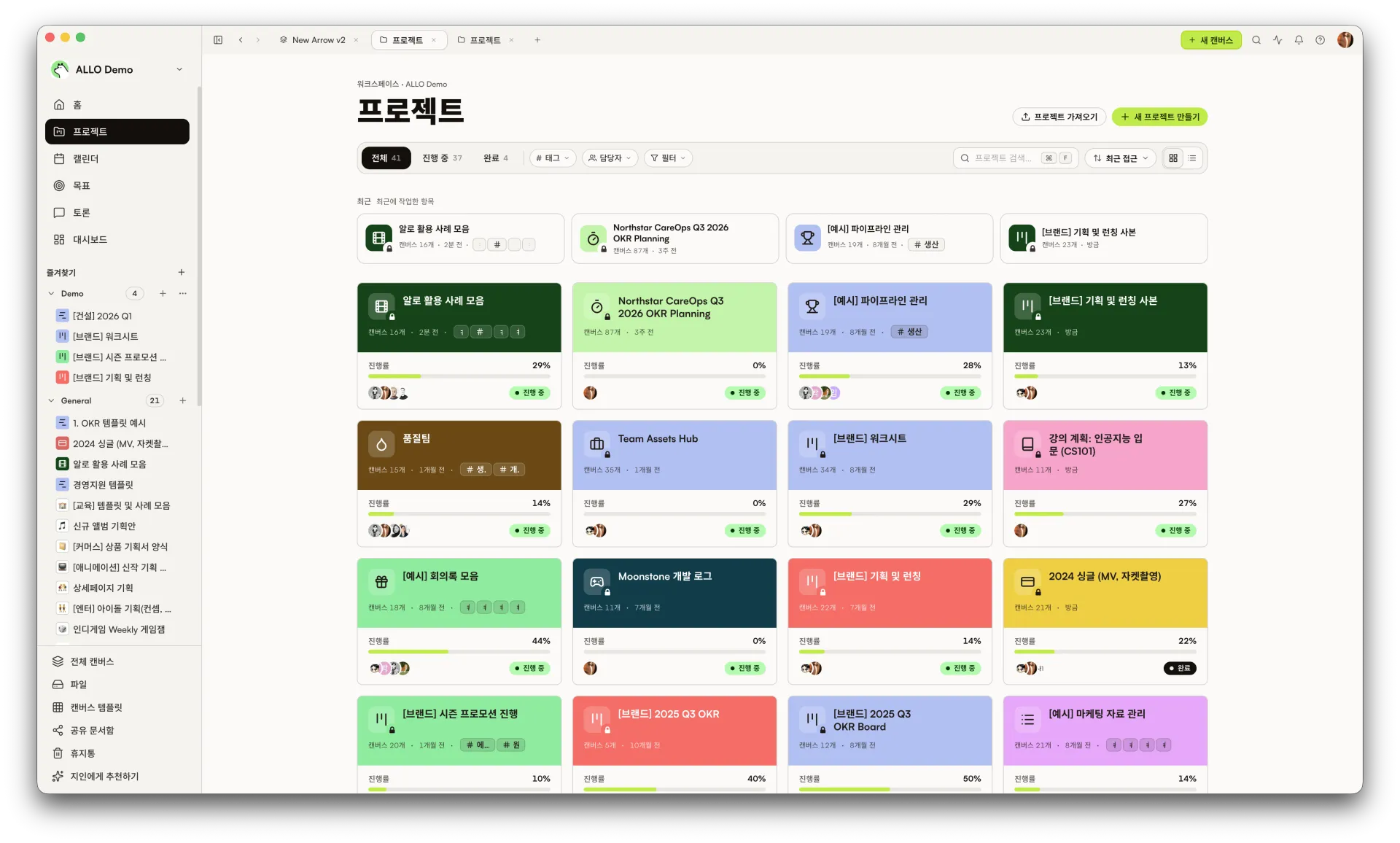Open 목표 in the sidebar
The image size is (1400, 843).
117,186
